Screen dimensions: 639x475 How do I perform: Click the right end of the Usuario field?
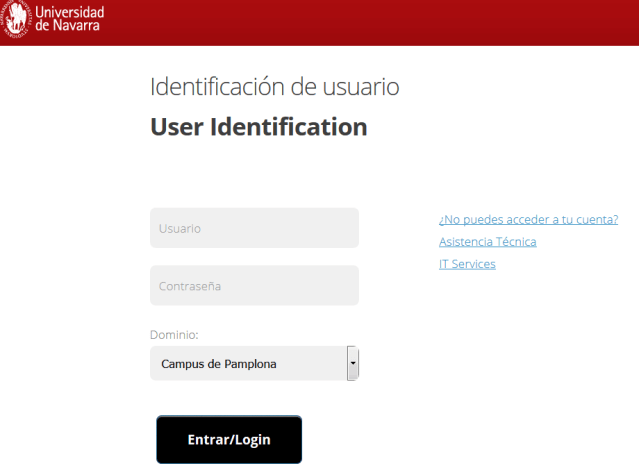click(345, 228)
